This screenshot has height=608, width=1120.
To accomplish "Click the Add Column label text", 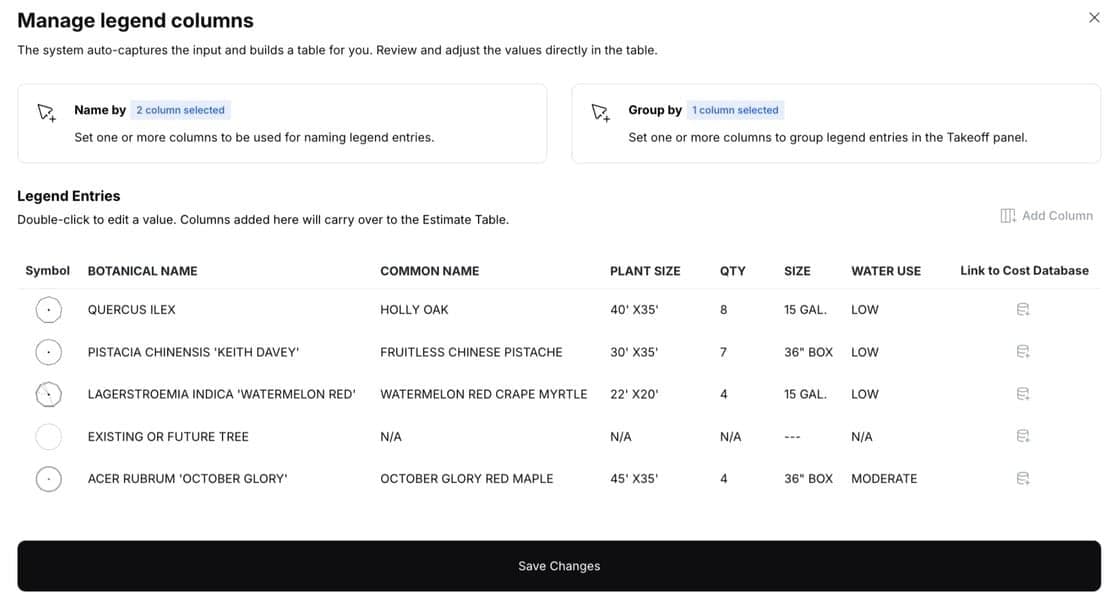I will tap(1057, 215).
